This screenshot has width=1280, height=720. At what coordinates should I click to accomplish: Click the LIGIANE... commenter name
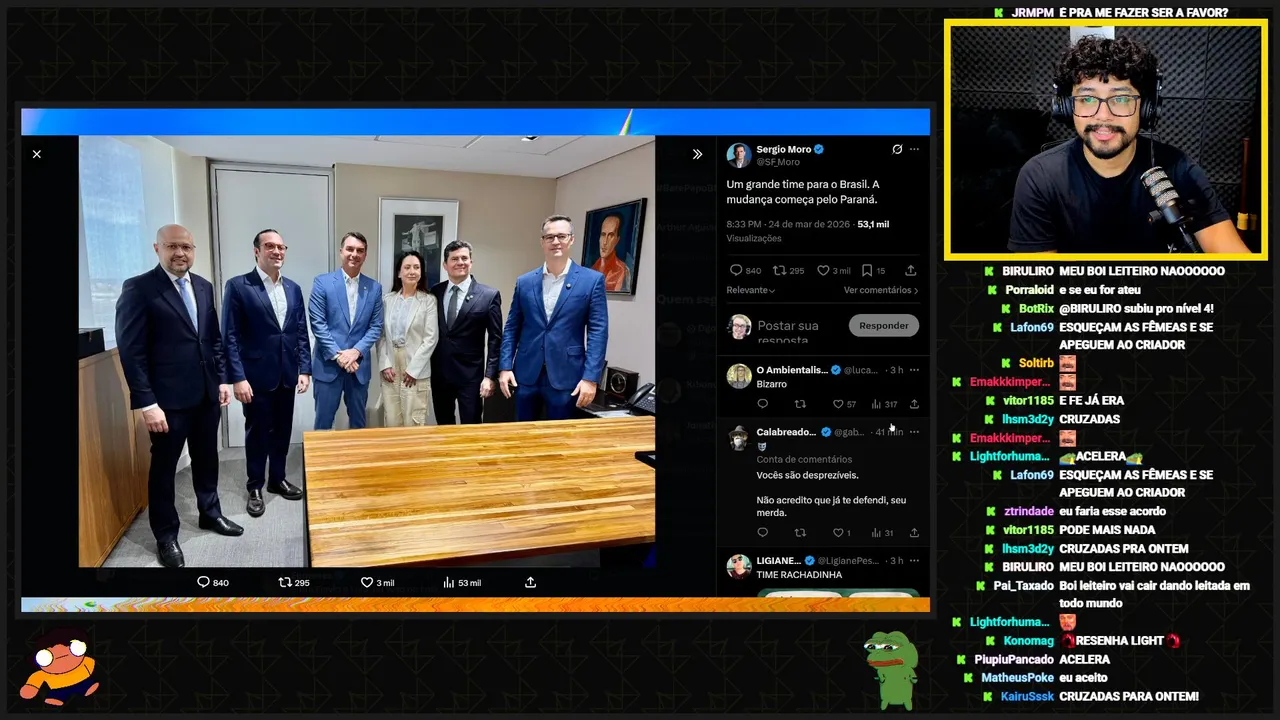(779, 560)
